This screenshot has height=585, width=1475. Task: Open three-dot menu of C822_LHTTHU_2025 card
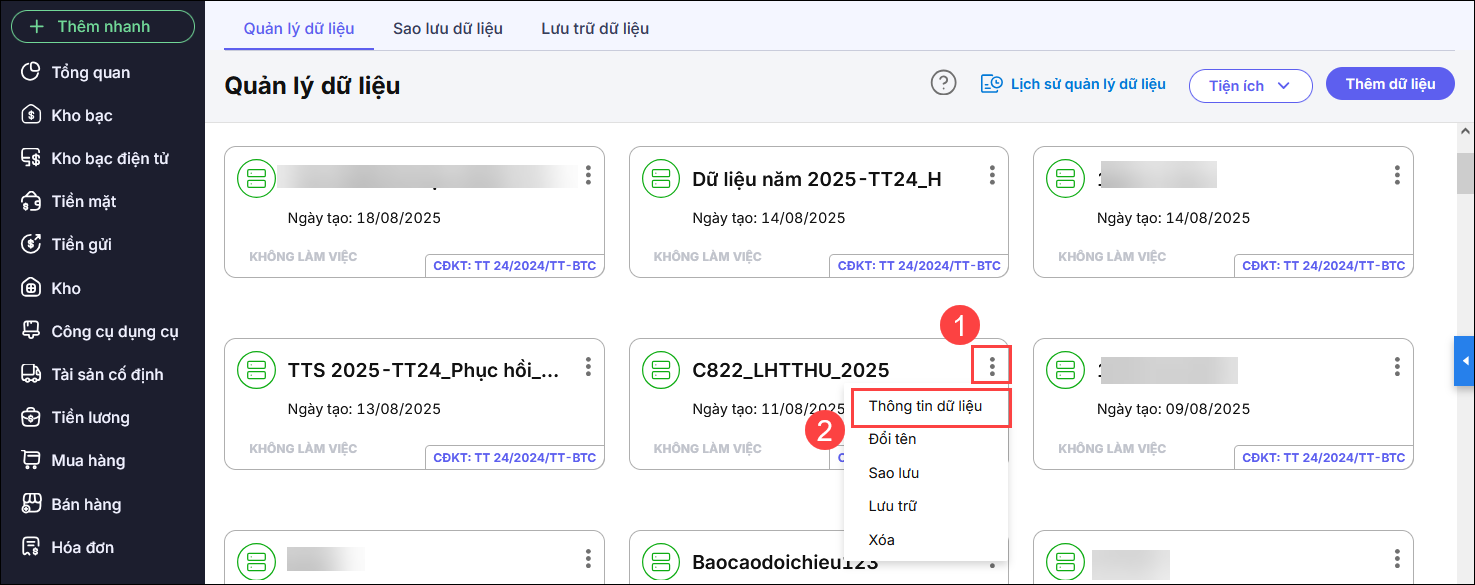point(992,367)
